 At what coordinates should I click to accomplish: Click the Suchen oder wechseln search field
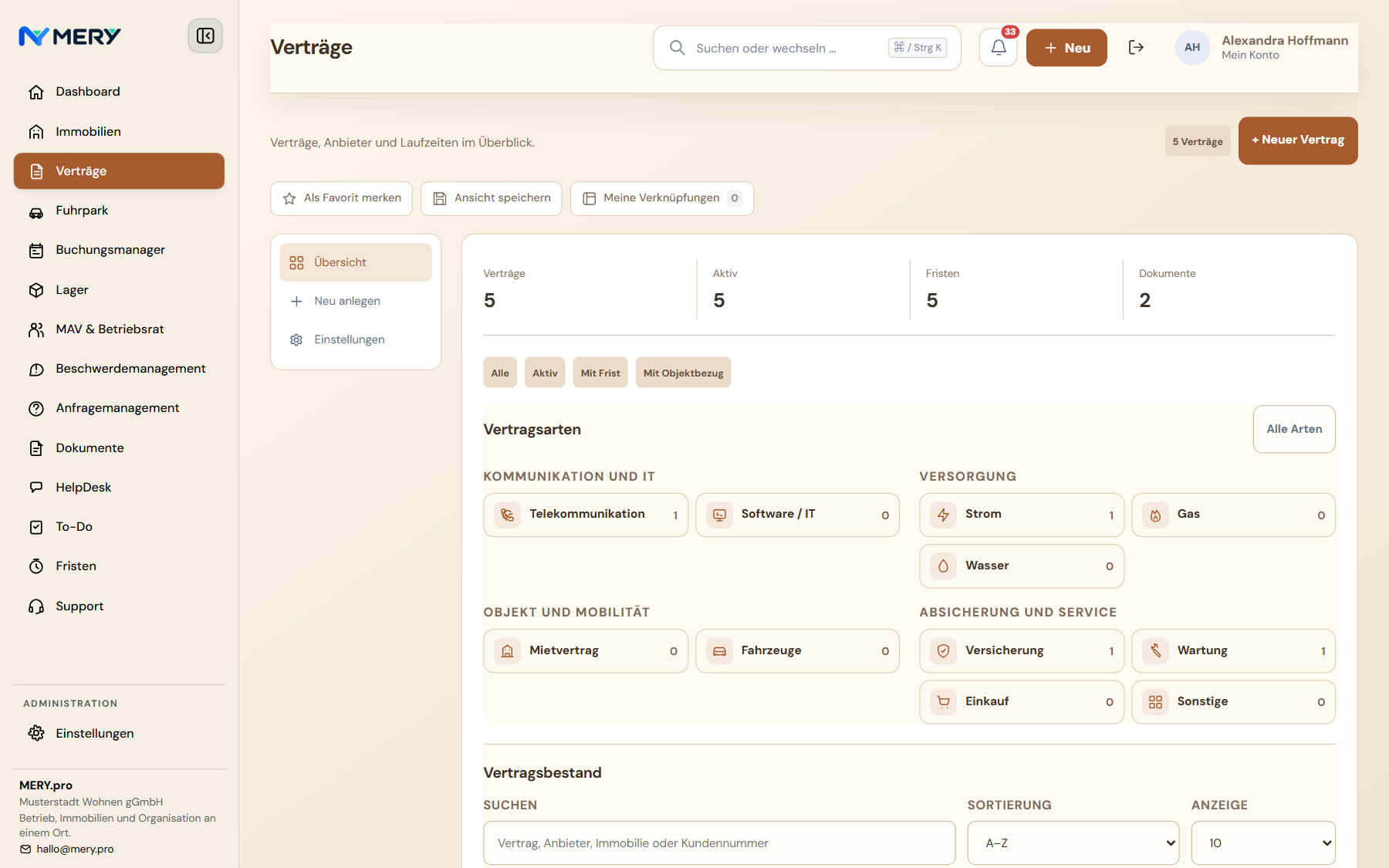click(x=807, y=48)
